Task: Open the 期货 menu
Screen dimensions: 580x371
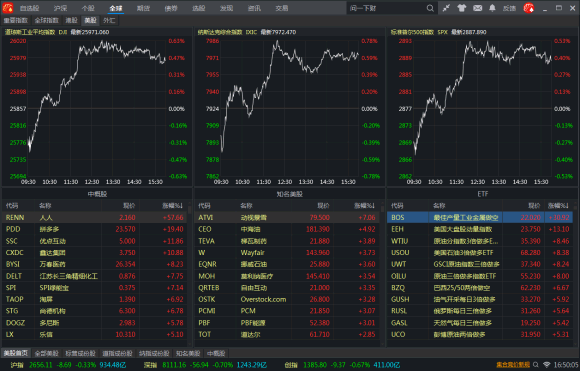Action: click(x=143, y=8)
